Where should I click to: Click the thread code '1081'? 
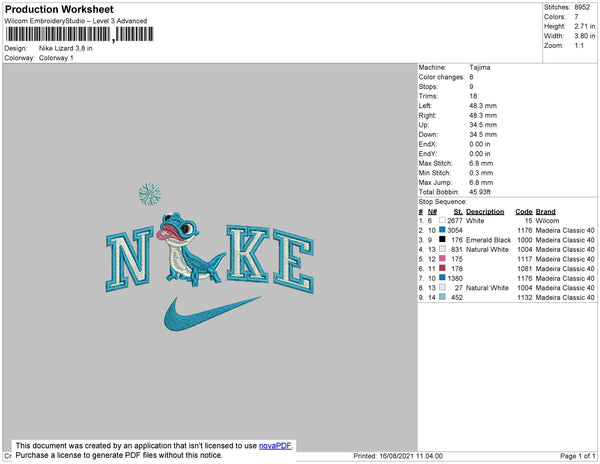coord(525,269)
